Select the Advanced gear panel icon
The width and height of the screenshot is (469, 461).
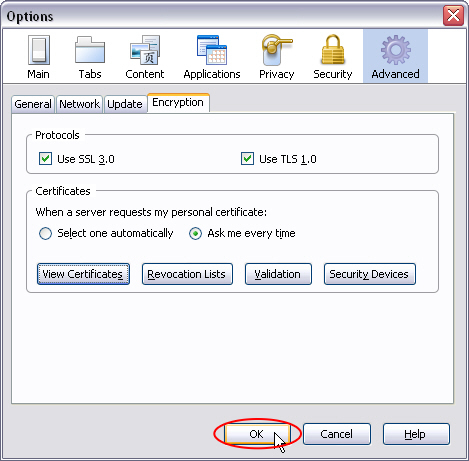[395, 56]
